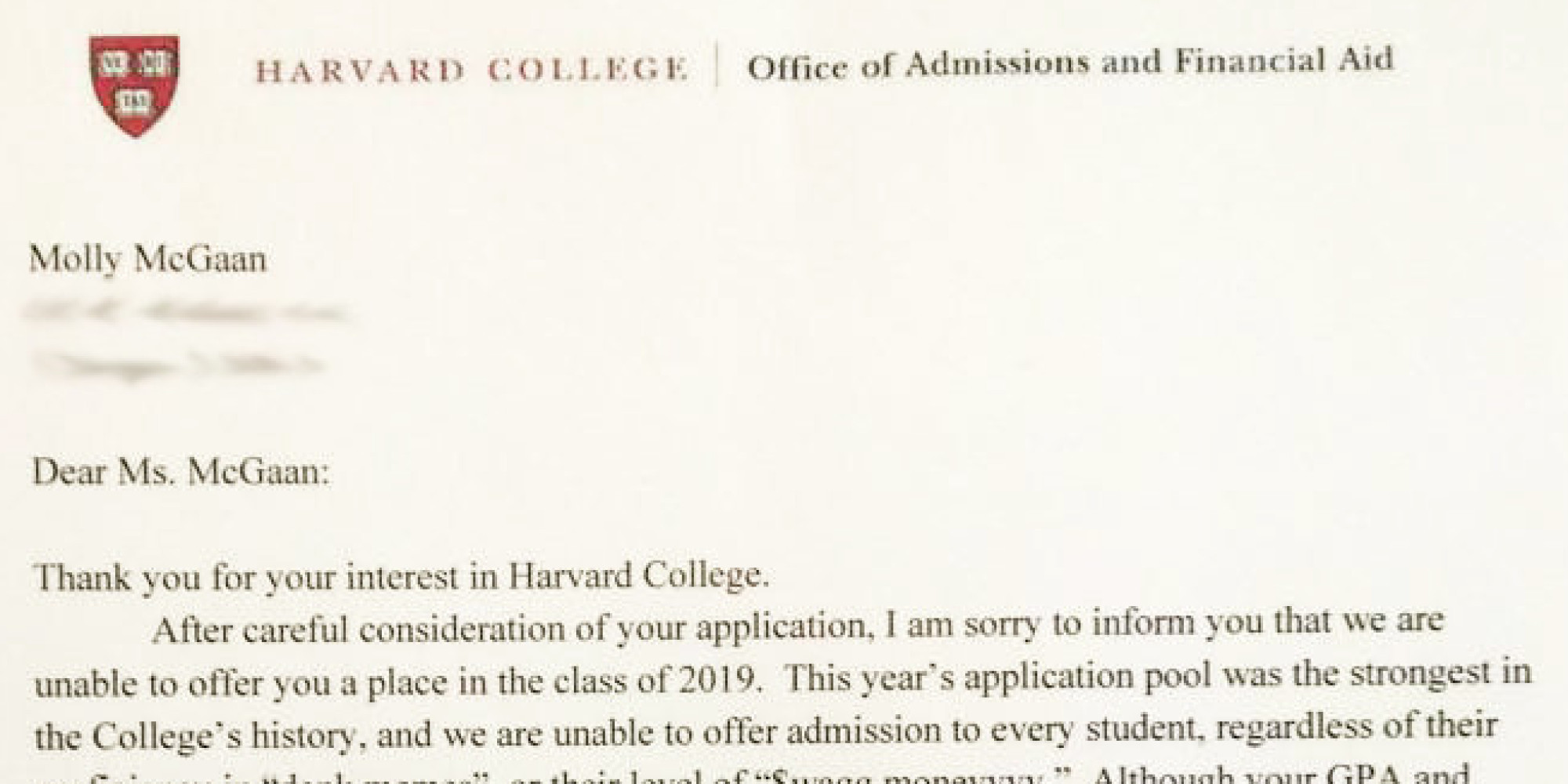
Task: Click the recipient name "Molly McGaan"
Action: (148, 260)
